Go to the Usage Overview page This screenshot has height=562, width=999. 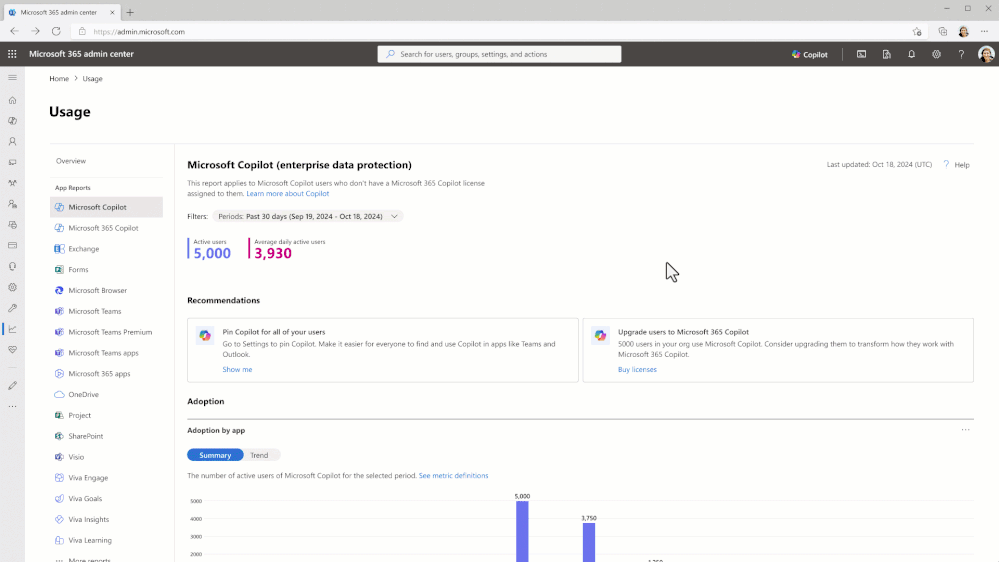[x=71, y=161]
